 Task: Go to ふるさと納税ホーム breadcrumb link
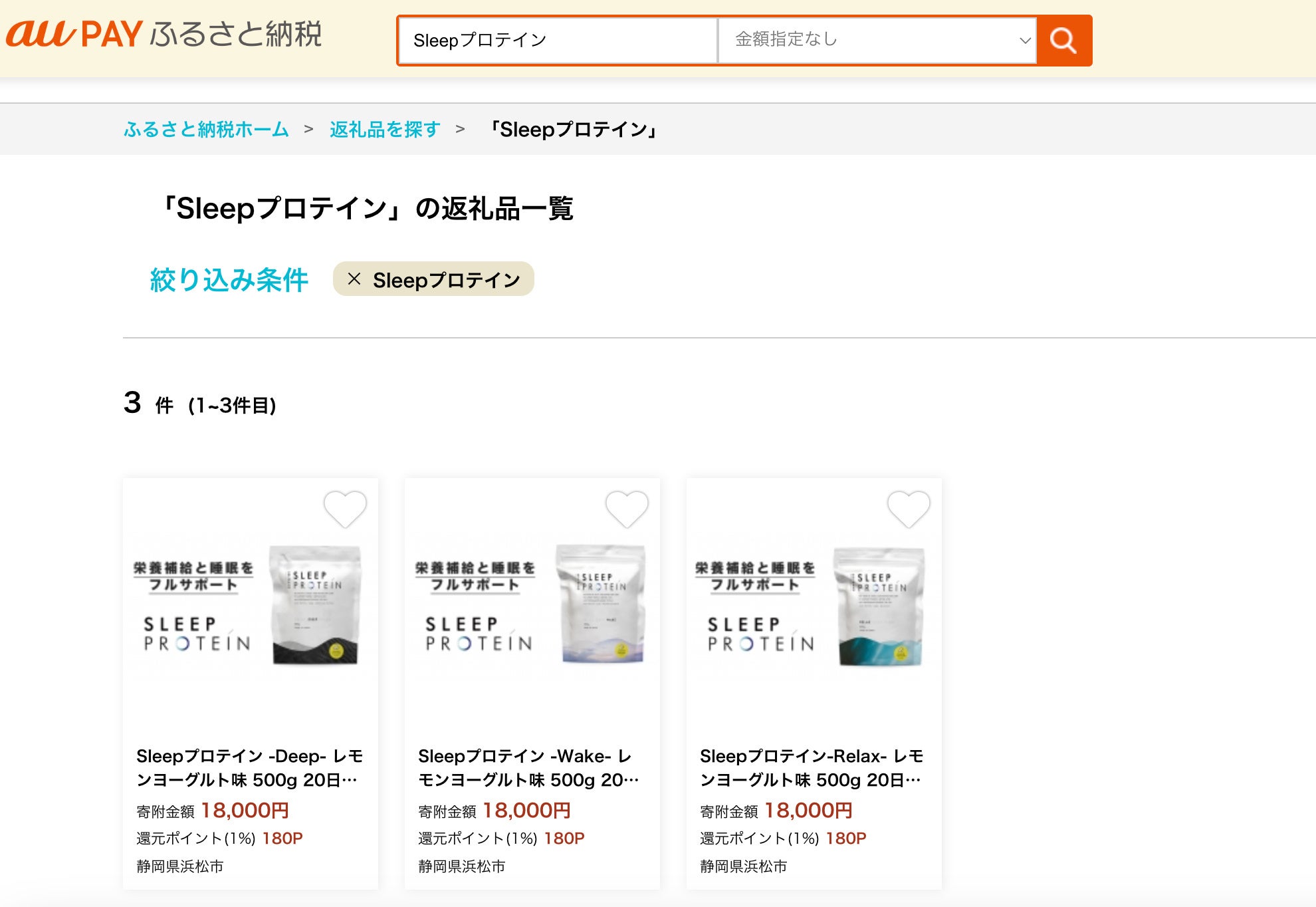tap(206, 129)
